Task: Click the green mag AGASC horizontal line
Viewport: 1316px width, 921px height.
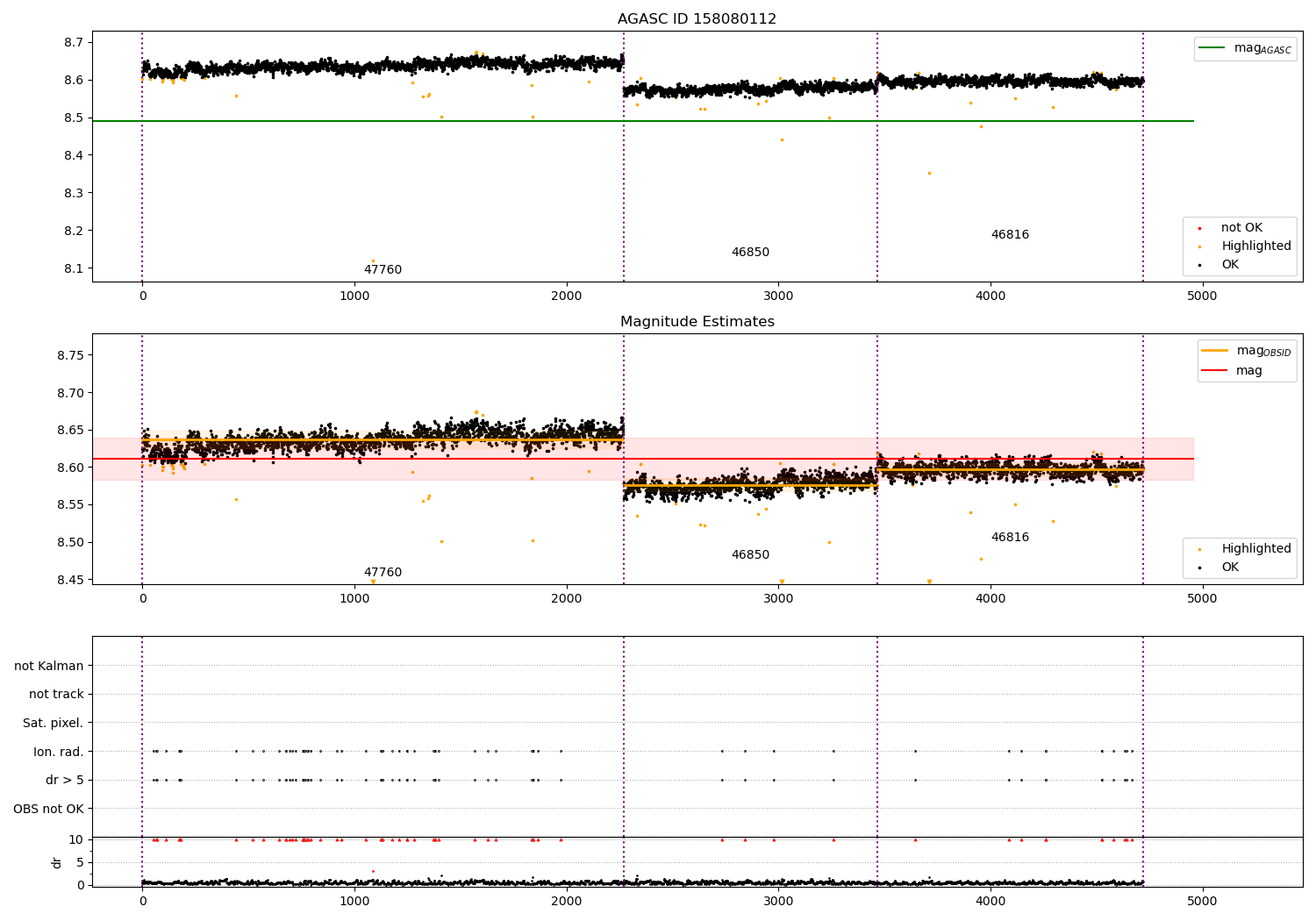Action: pyautogui.click(x=643, y=121)
